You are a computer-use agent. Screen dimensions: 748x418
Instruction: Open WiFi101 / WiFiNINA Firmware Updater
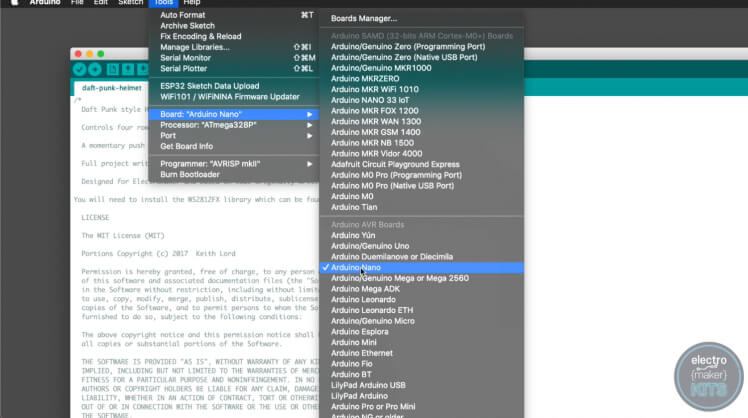pyautogui.click(x=234, y=97)
